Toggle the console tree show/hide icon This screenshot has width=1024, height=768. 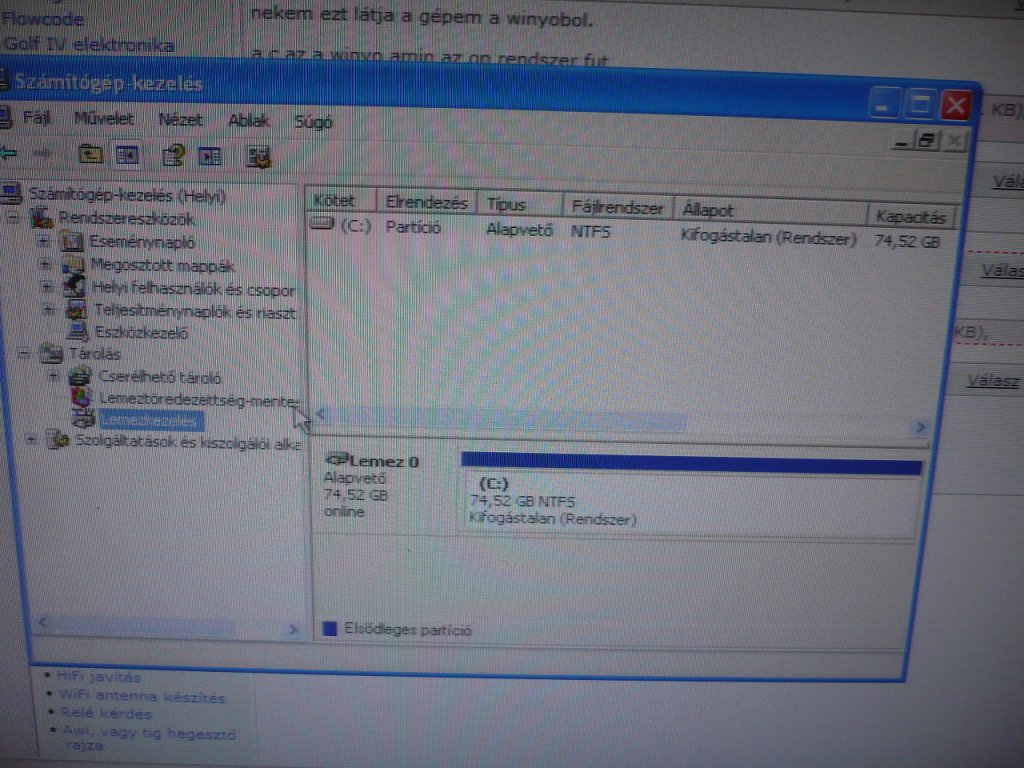point(127,155)
